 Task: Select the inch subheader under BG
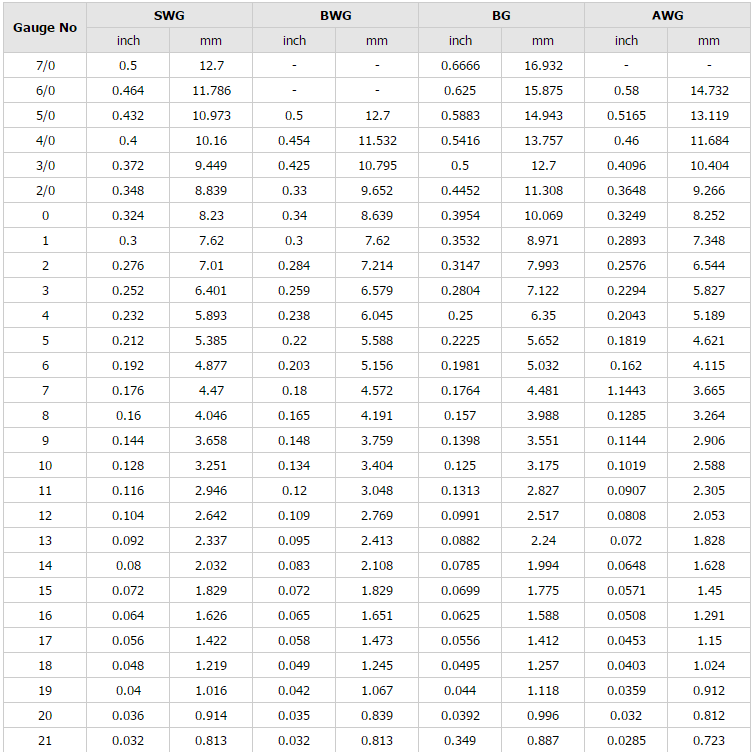pyautogui.click(x=460, y=41)
